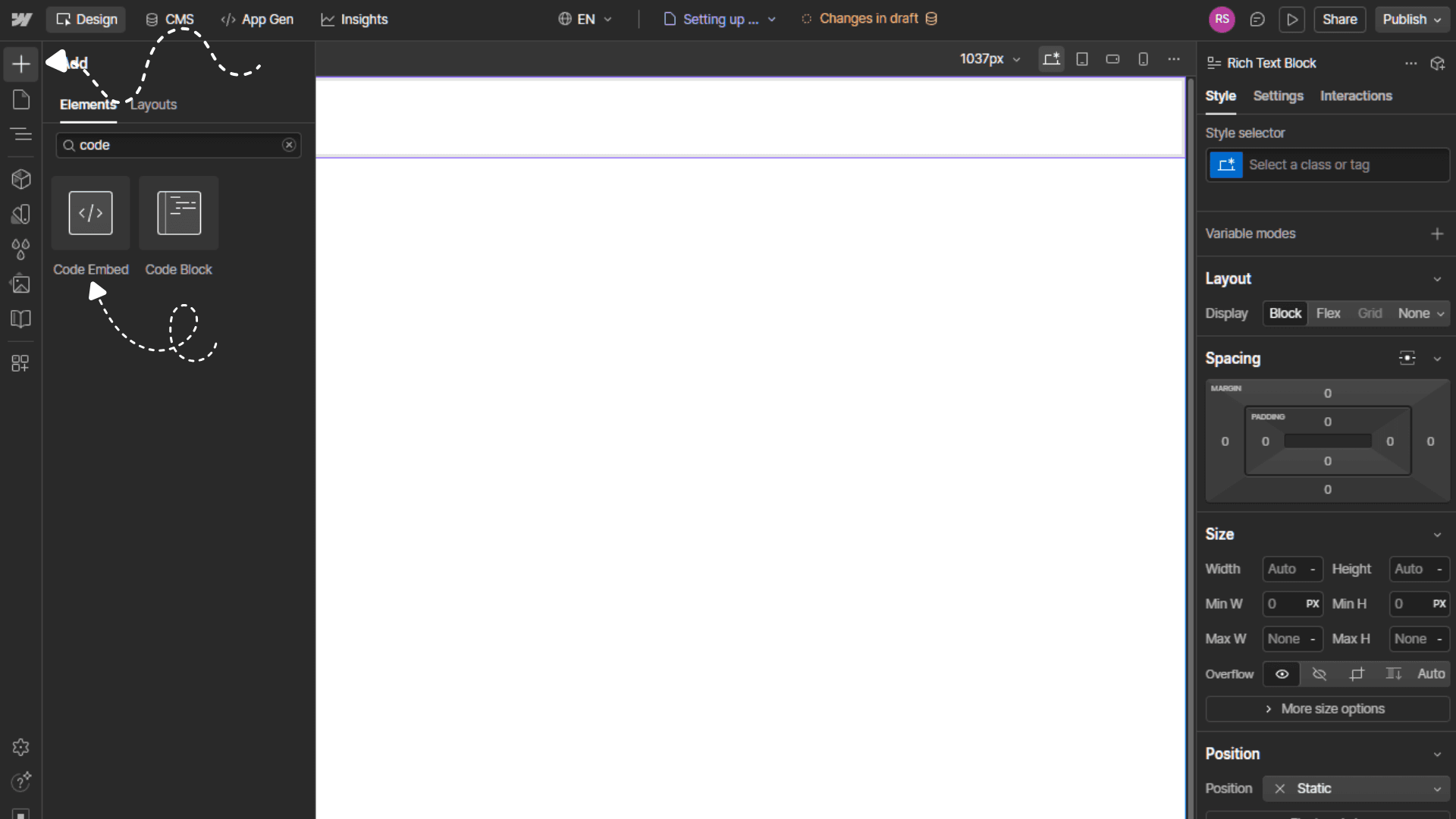1456x819 pixels.
Task: Open the Pages panel
Action: [x=20, y=99]
